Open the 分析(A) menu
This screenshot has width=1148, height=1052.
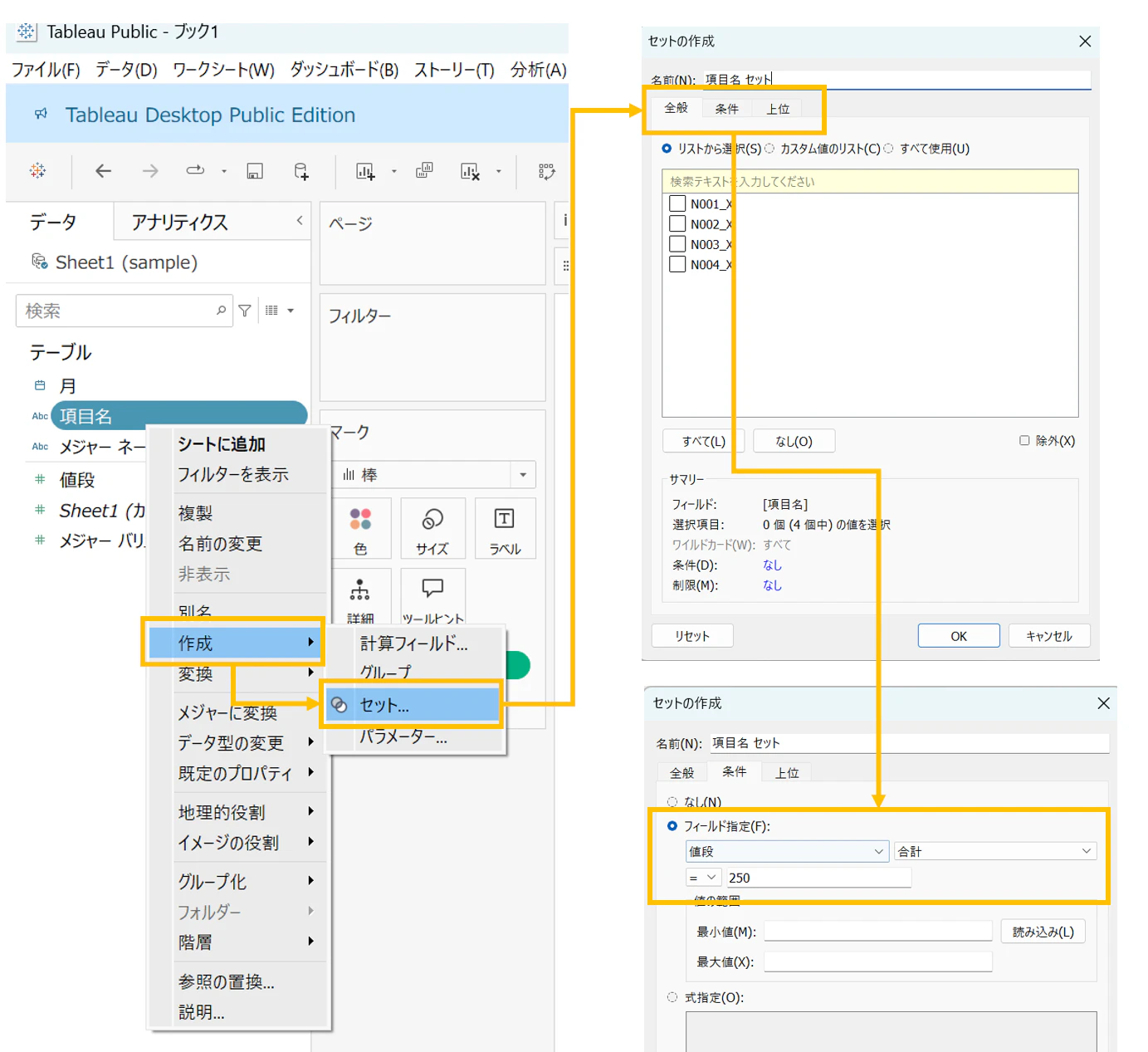point(539,70)
